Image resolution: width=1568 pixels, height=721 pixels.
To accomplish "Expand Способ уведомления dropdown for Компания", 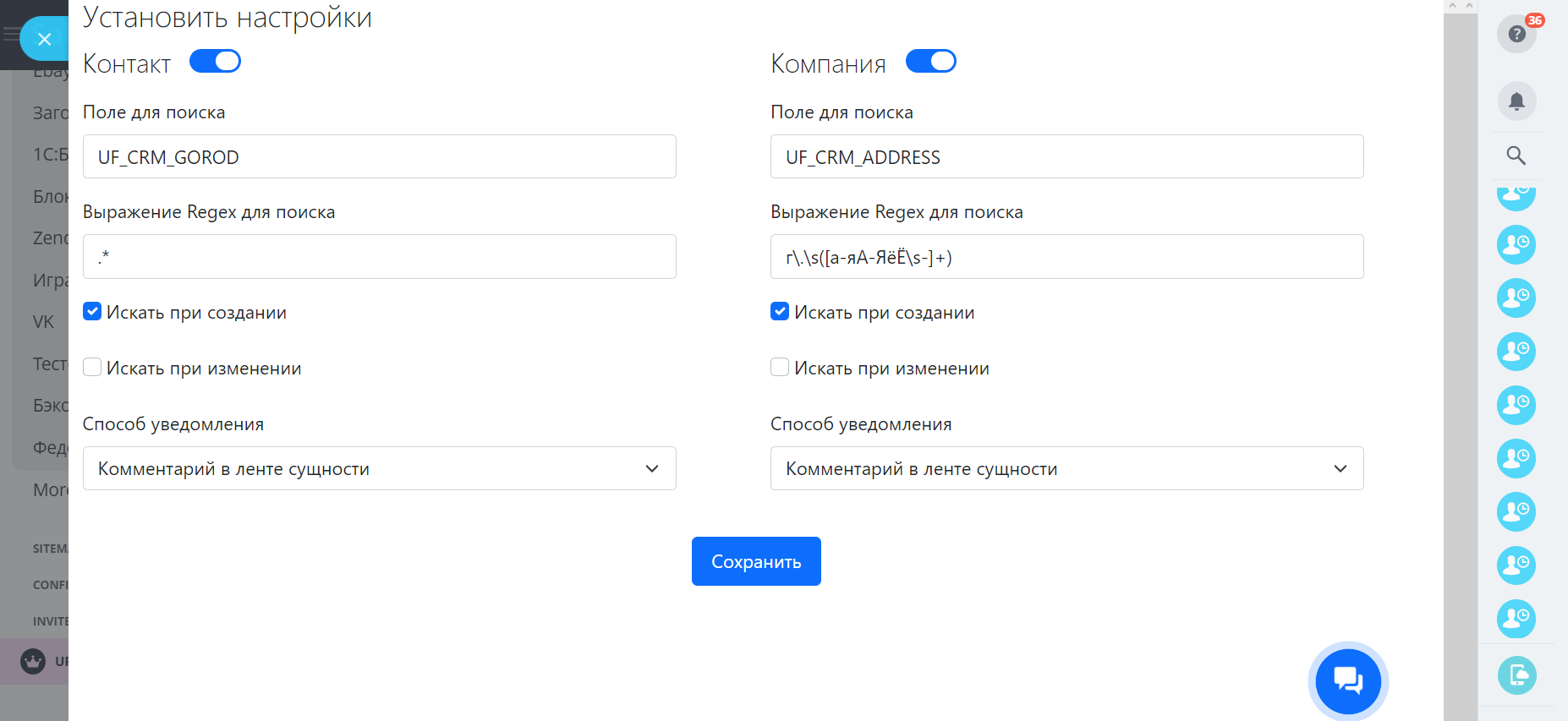I will (1066, 468).
